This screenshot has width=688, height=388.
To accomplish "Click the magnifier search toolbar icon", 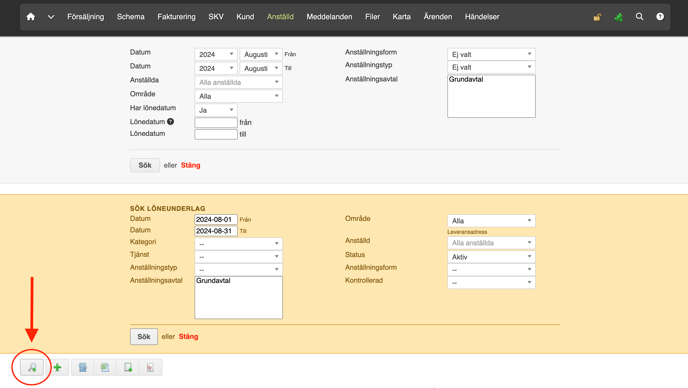I will (x=32, y=367).
